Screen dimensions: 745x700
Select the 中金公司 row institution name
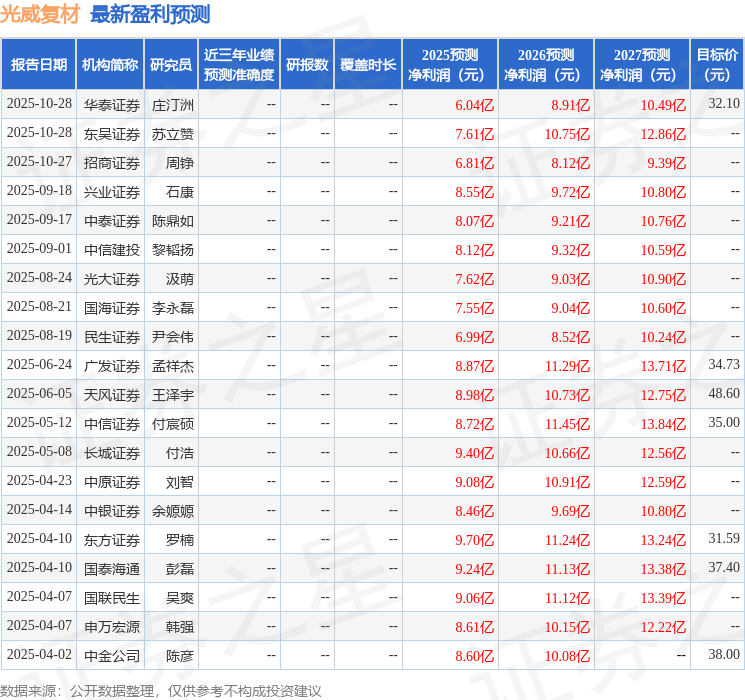[111, 656]
